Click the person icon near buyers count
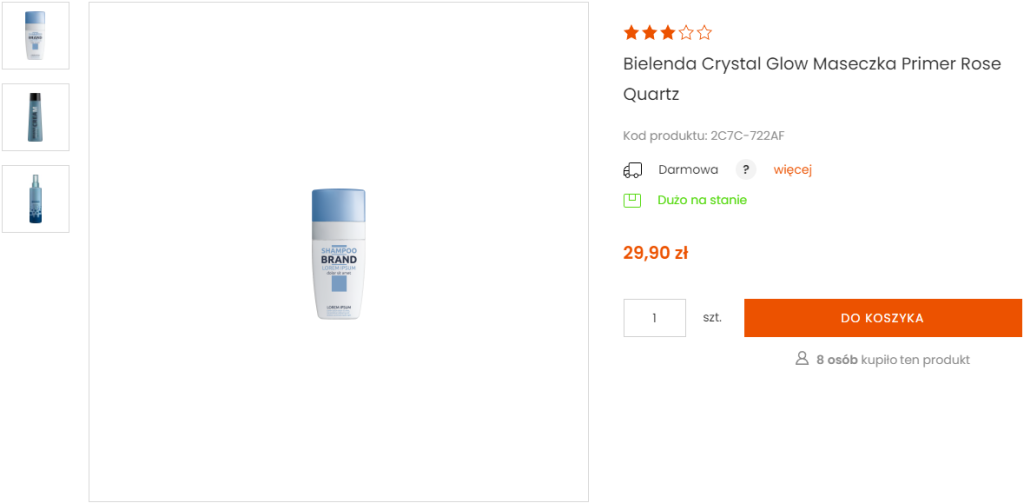This screenshot has height=503, width=1024. [802, 359]
